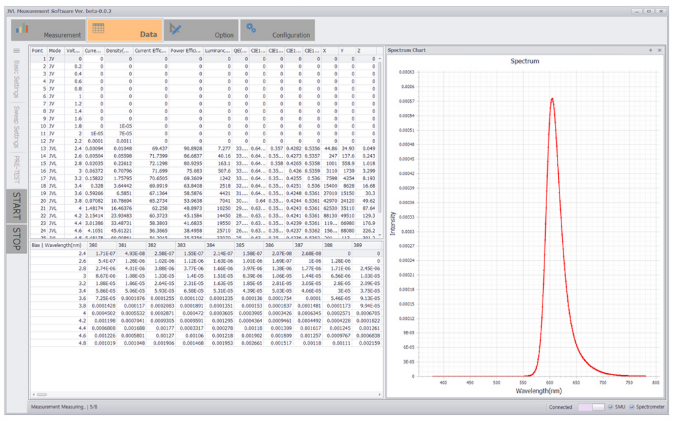Click the Z column header
The width and height of the screenshot is (675, 421).
366,51
